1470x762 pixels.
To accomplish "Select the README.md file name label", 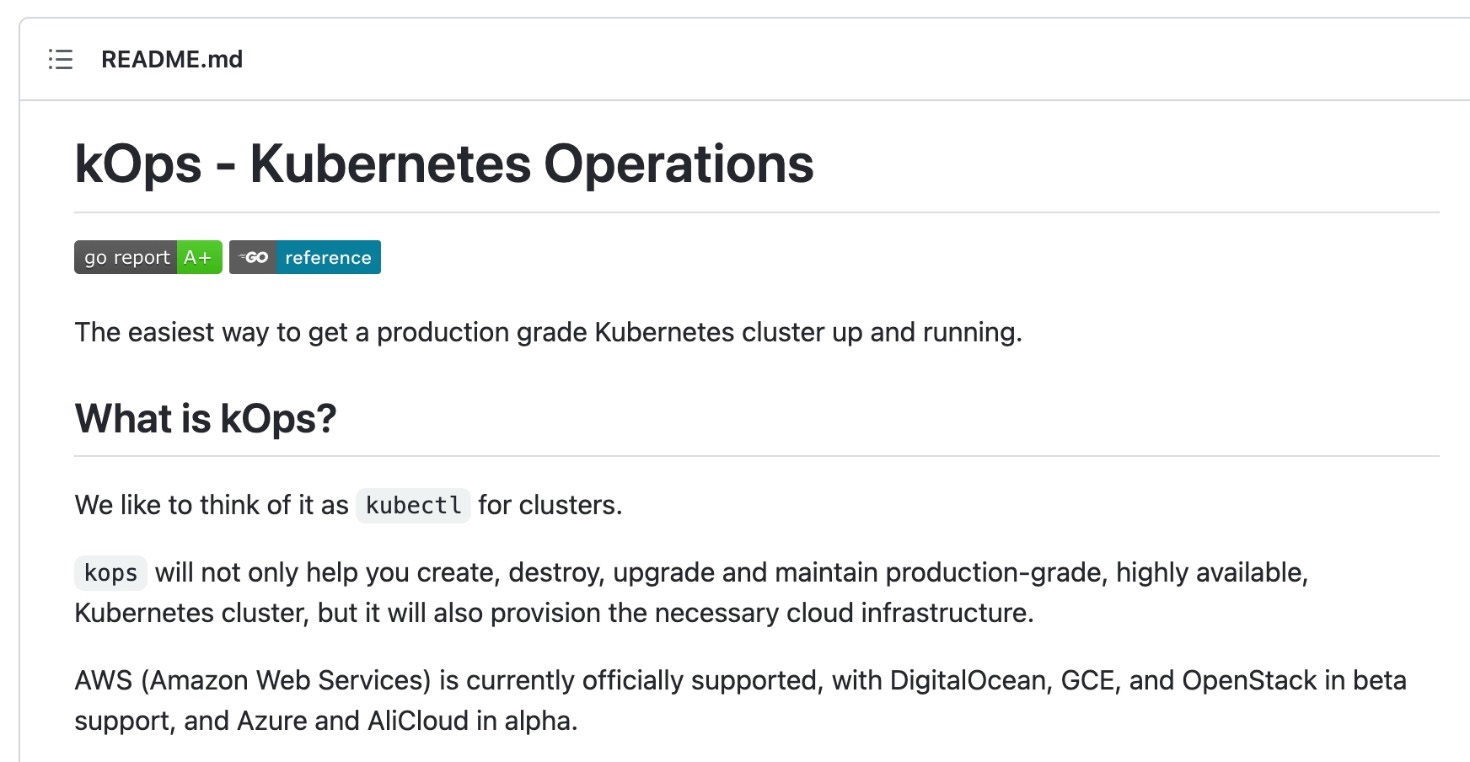I will pos(172,59).
